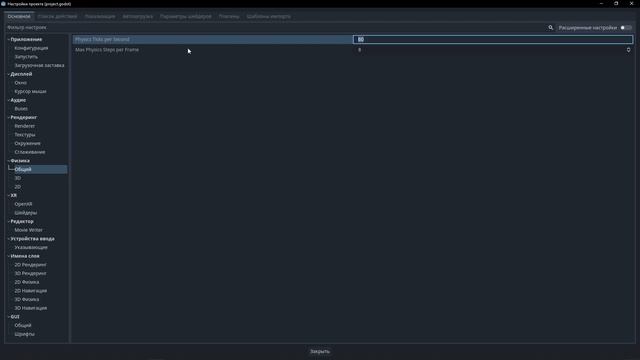Select Окружение in the tree
Viewport: 640px width, 360px height.
pyautogui.click(x=27, y=143)
